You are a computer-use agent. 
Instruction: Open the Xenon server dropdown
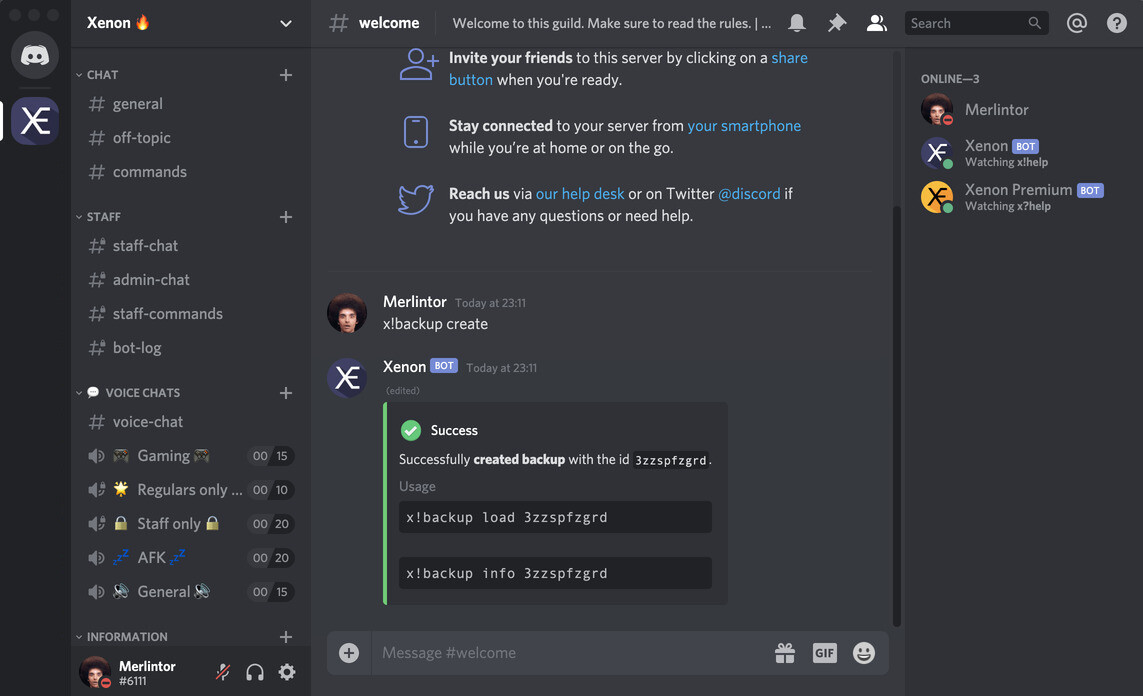point(286,23)
